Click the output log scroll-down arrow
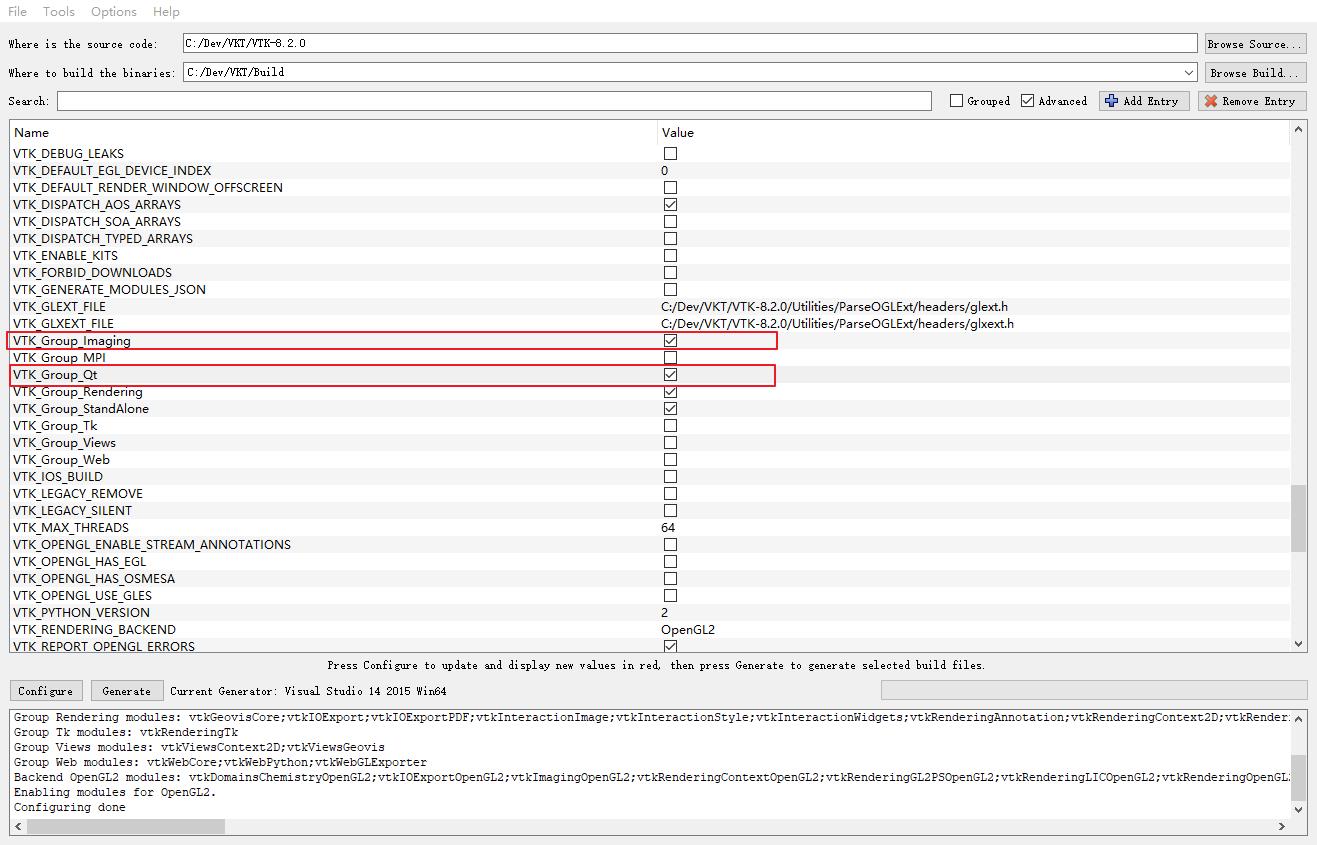The height and width of the screenshot is (845, 1317). (1299, 809)
